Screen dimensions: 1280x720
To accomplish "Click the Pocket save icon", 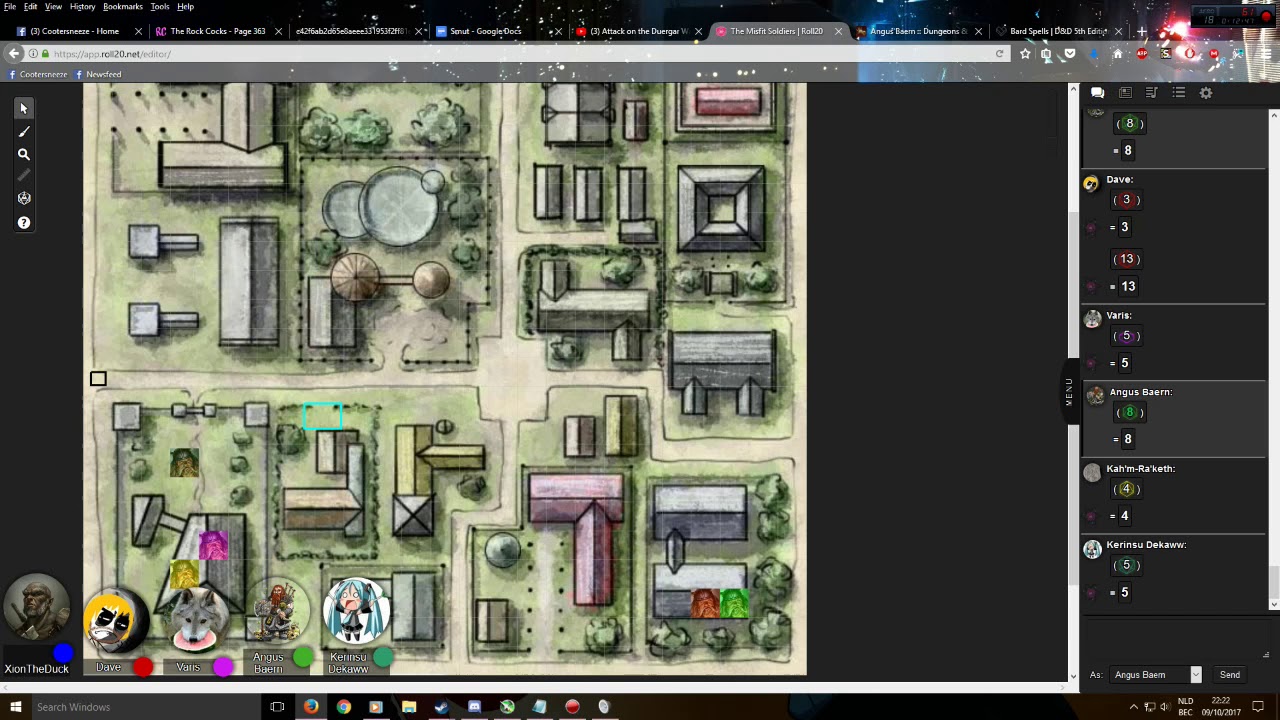I will 1070,54.
